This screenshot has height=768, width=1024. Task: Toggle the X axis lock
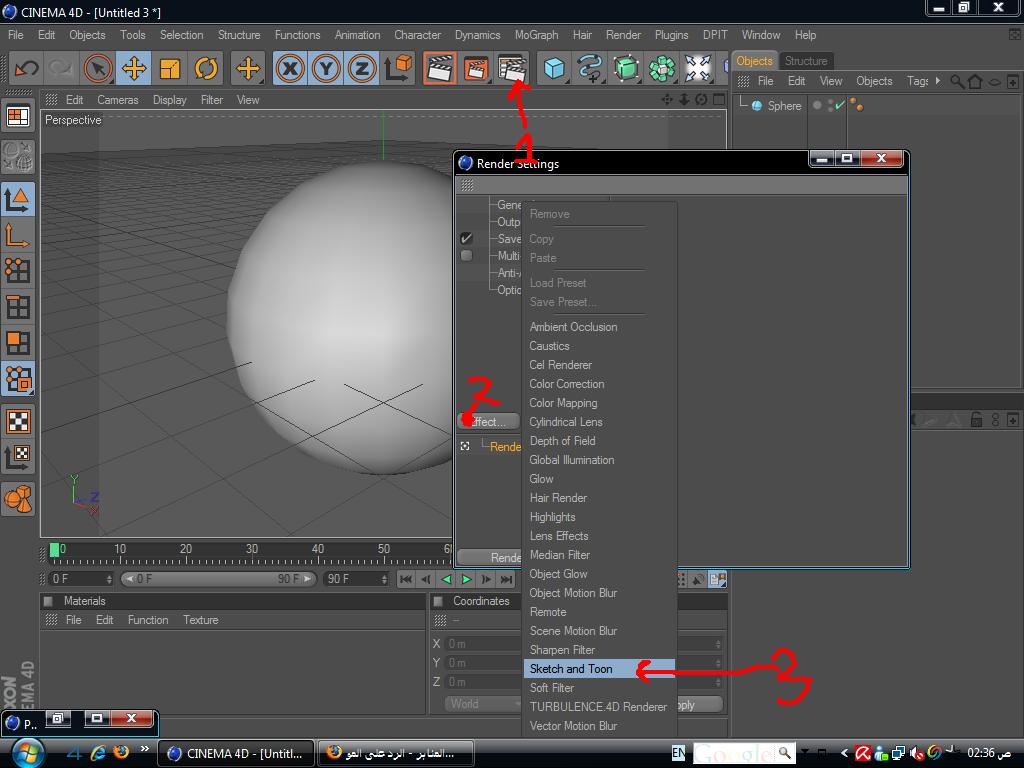(x=290, y=68)
